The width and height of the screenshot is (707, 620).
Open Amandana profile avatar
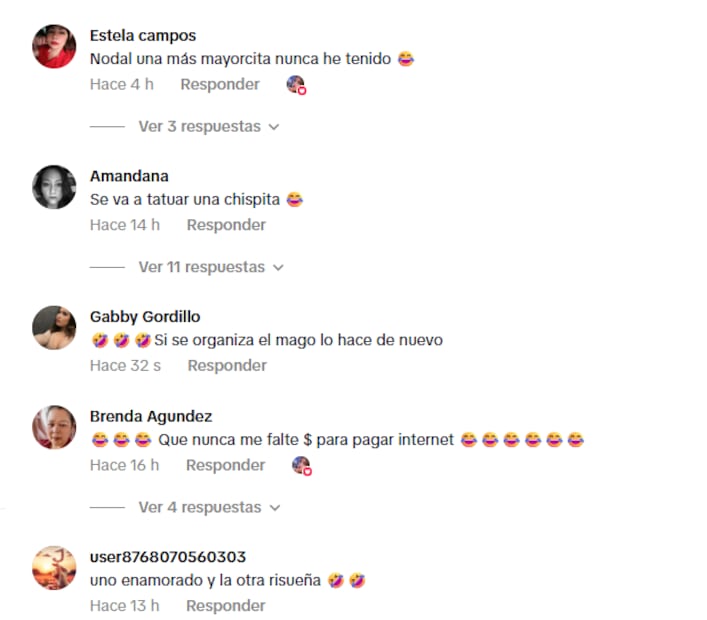(54, 187)
